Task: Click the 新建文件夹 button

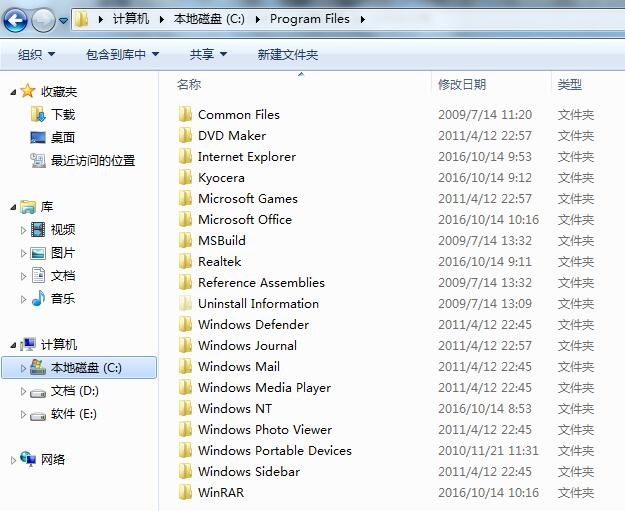Action: tap(287, 54)
